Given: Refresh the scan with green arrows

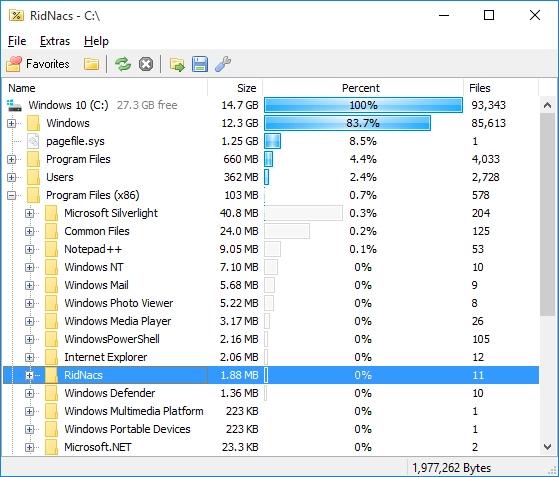Looking at the screenshot, I should 123,64.
